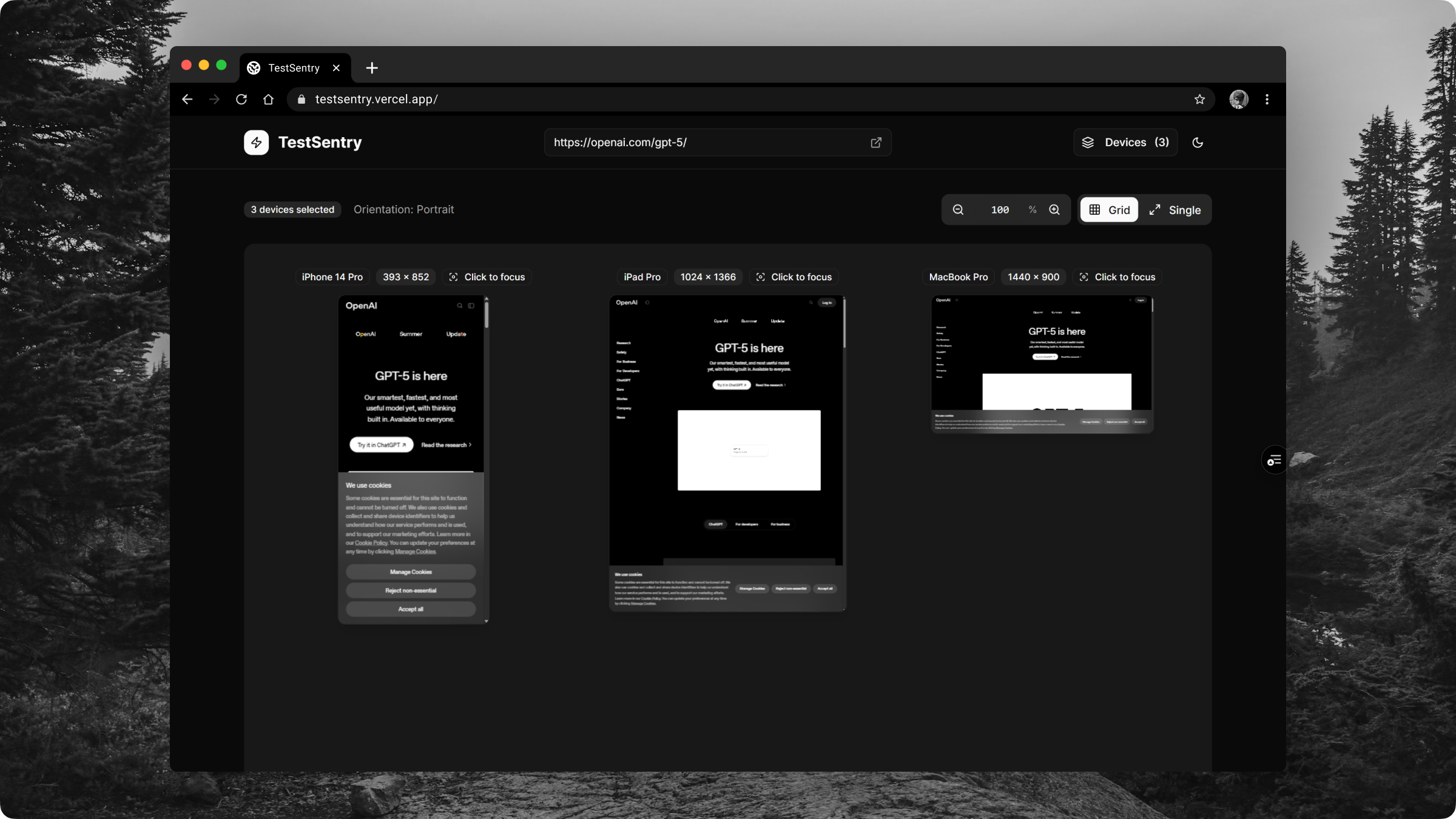This screenshot has width=1456, height=819.
Task: Switch to Grid view mode
Action: pyautogui.click(x=1109, y=210)
